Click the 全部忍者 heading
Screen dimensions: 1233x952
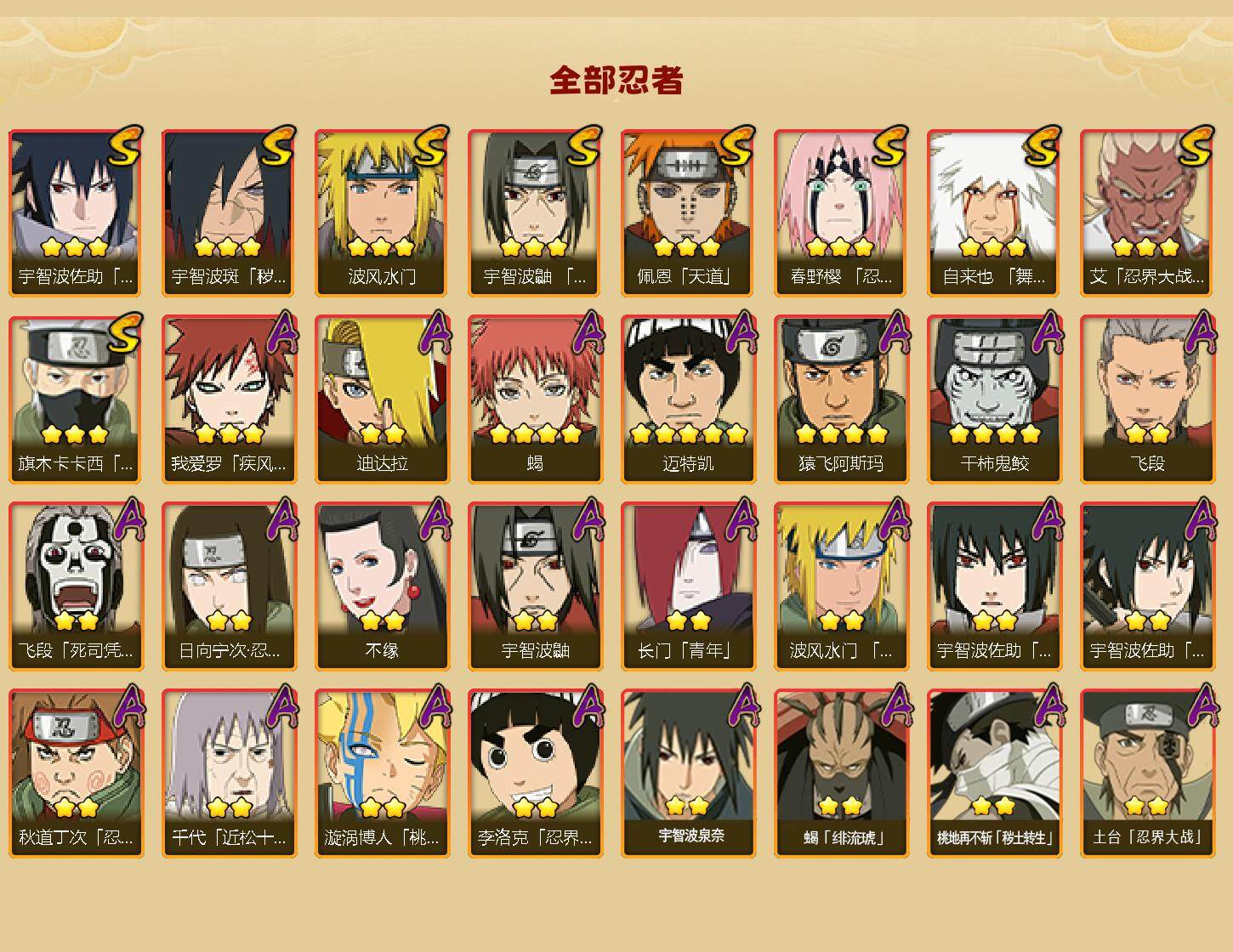pos(616,80)
